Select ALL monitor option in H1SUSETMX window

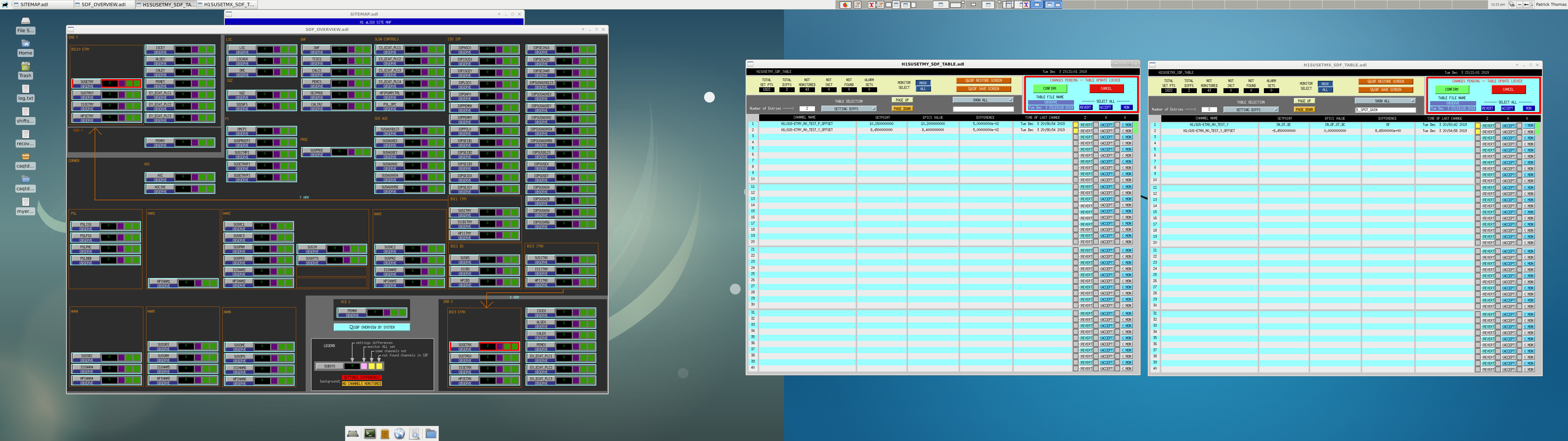coord(1325,90)
